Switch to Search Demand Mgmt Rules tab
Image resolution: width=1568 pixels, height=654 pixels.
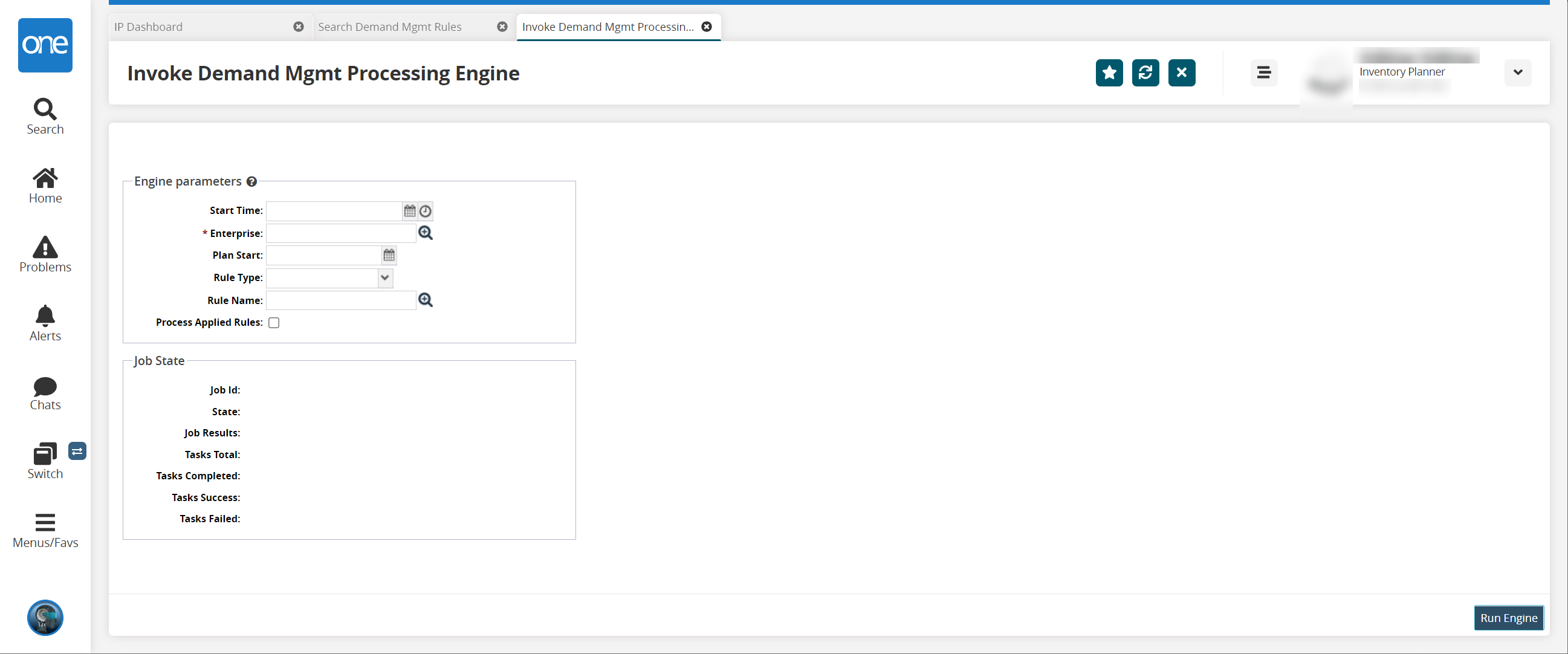[389, 27]
